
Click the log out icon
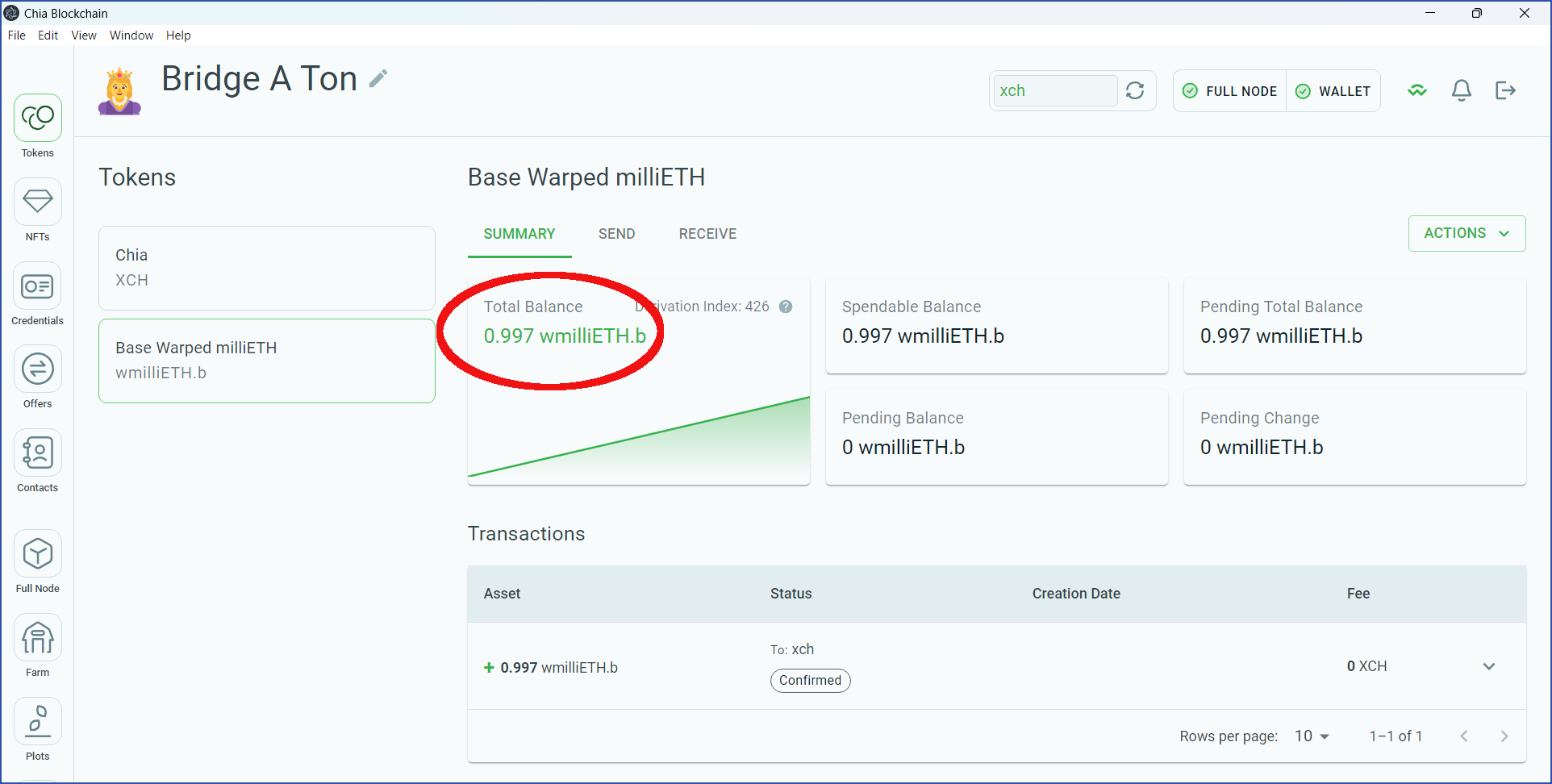[1505, 90]
